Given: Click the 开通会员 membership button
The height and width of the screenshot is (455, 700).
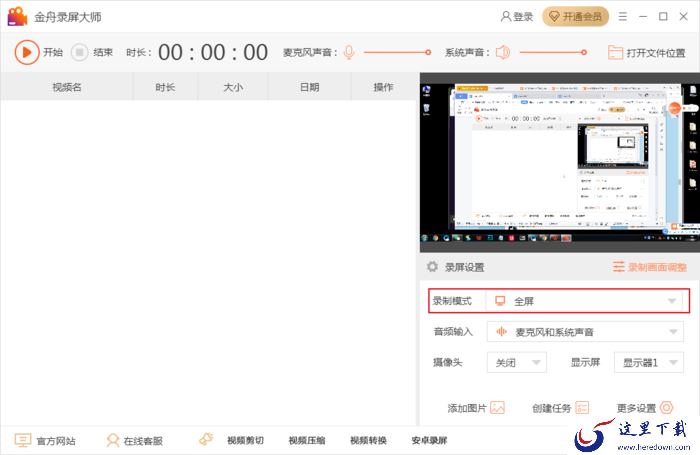Looking at the screenshot, I should 575,17.
